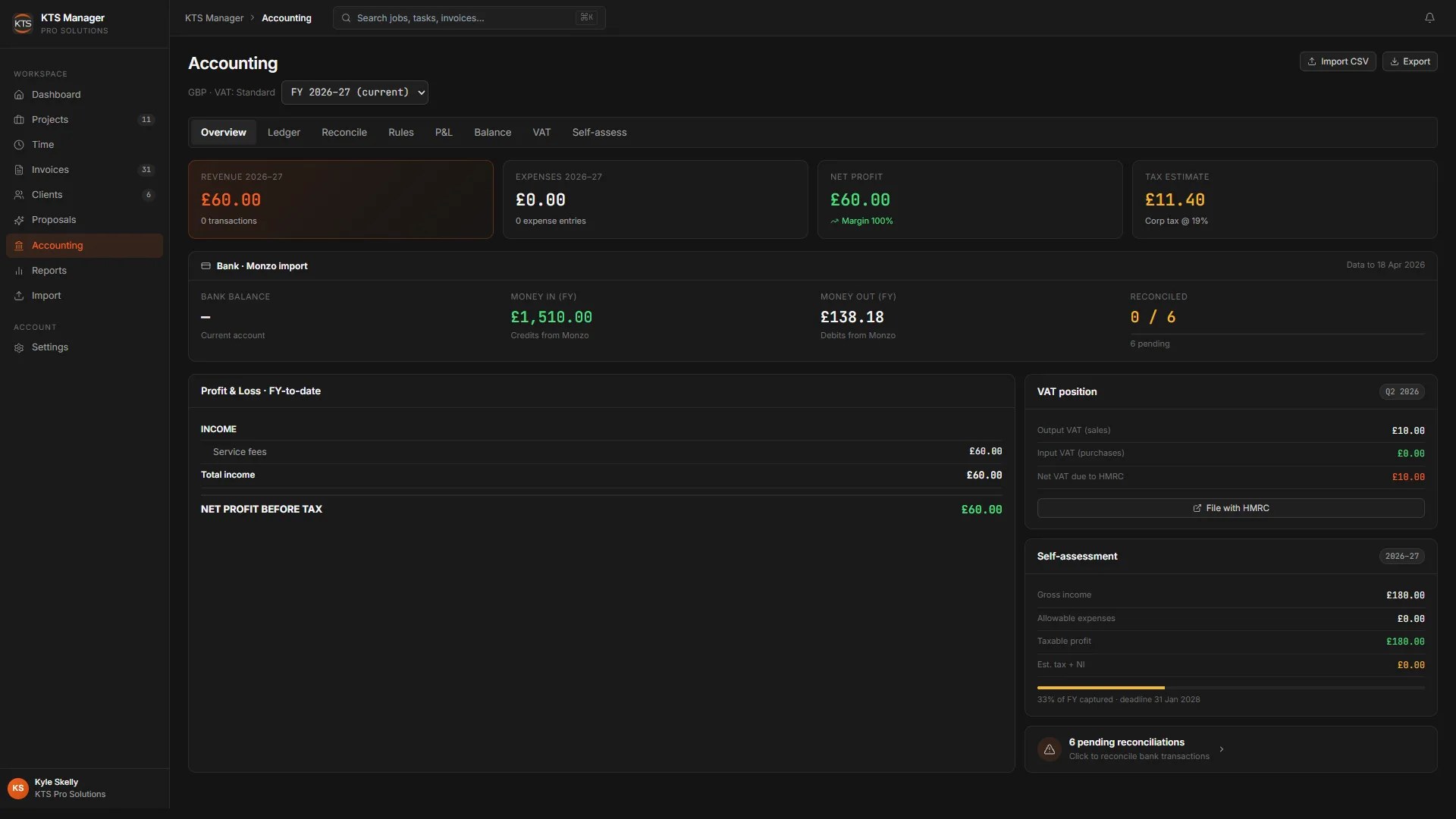Click the margin trend arrow icon
The width and height of the screenshot is (1456, 819).
(834, 221)
